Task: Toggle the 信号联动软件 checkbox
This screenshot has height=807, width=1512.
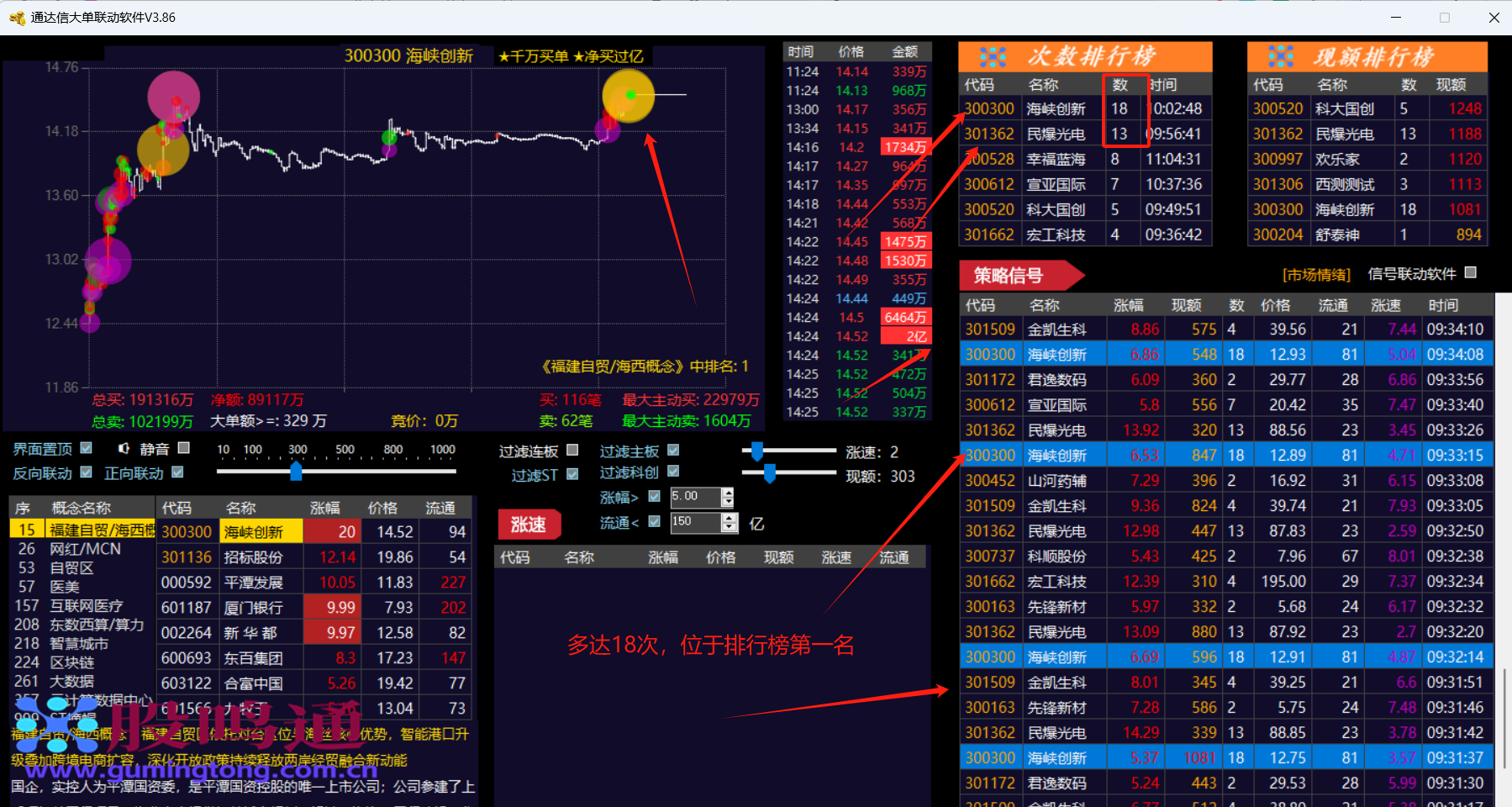Action: pos(1470,272)
